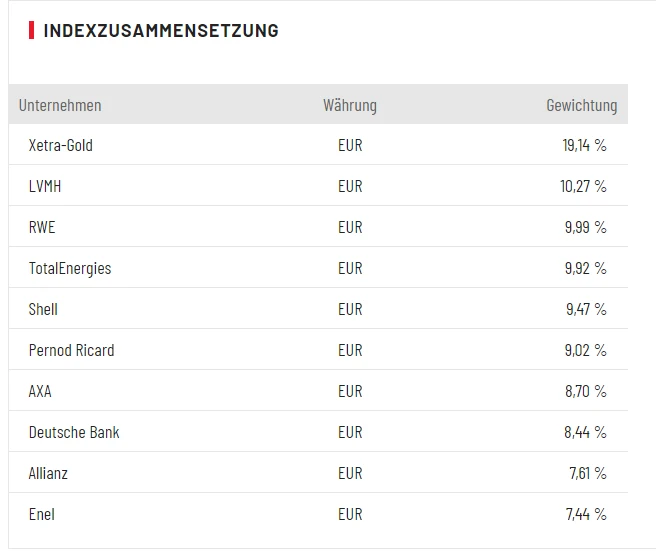Click the Währung column header

350,105
